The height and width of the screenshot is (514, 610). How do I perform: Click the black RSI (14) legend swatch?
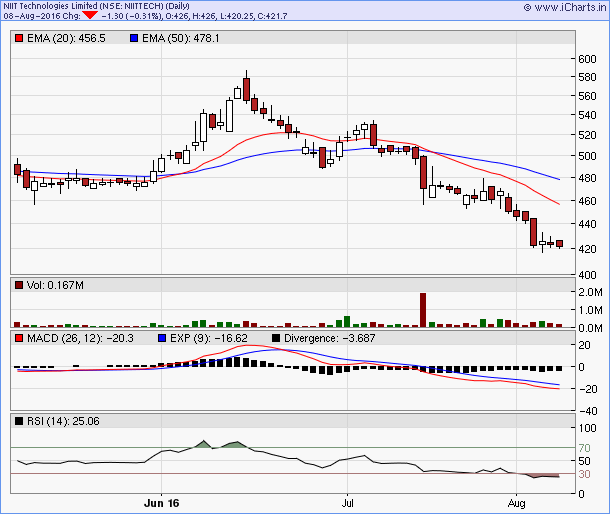(x=19, y=421)
